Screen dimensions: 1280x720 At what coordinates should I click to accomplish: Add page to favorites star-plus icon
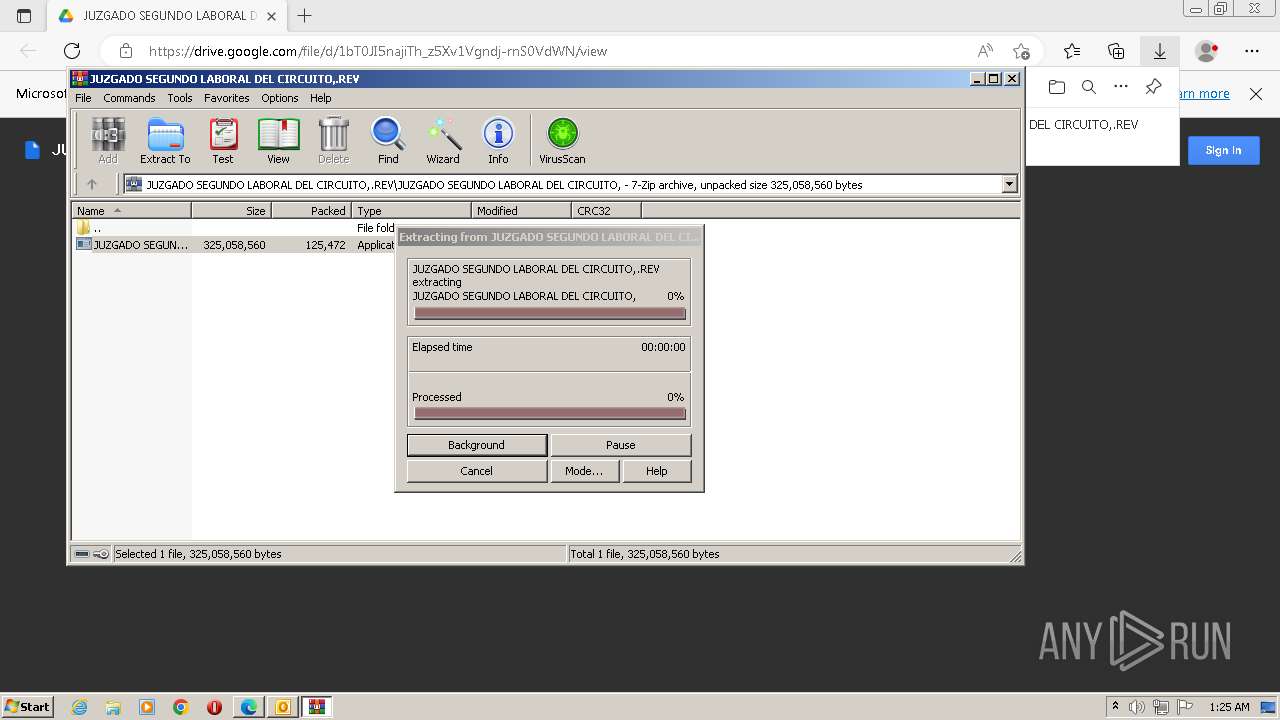(1021, 51)
